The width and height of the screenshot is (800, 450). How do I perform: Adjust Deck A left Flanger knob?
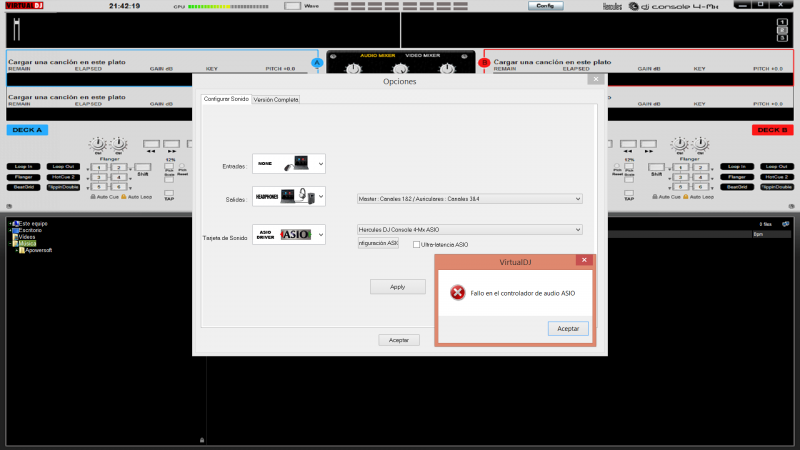pos(98,144)
